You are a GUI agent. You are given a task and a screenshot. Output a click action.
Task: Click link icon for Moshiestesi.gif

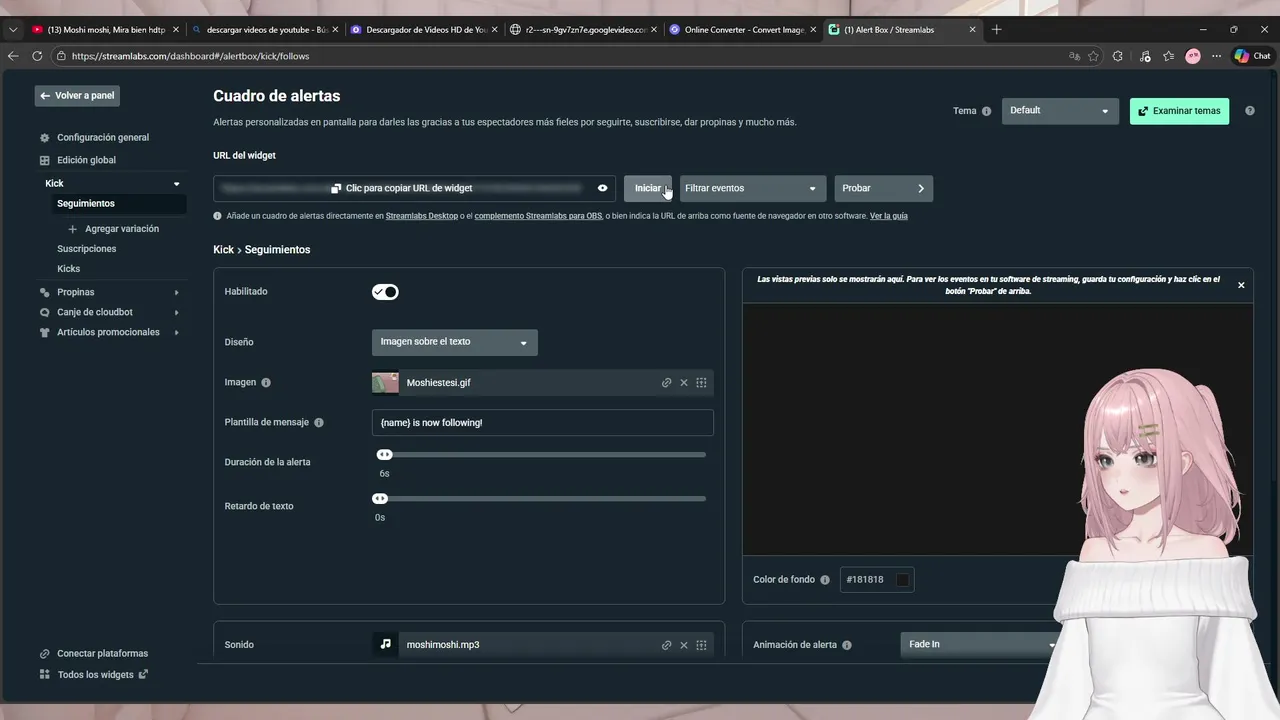point(666,383)
